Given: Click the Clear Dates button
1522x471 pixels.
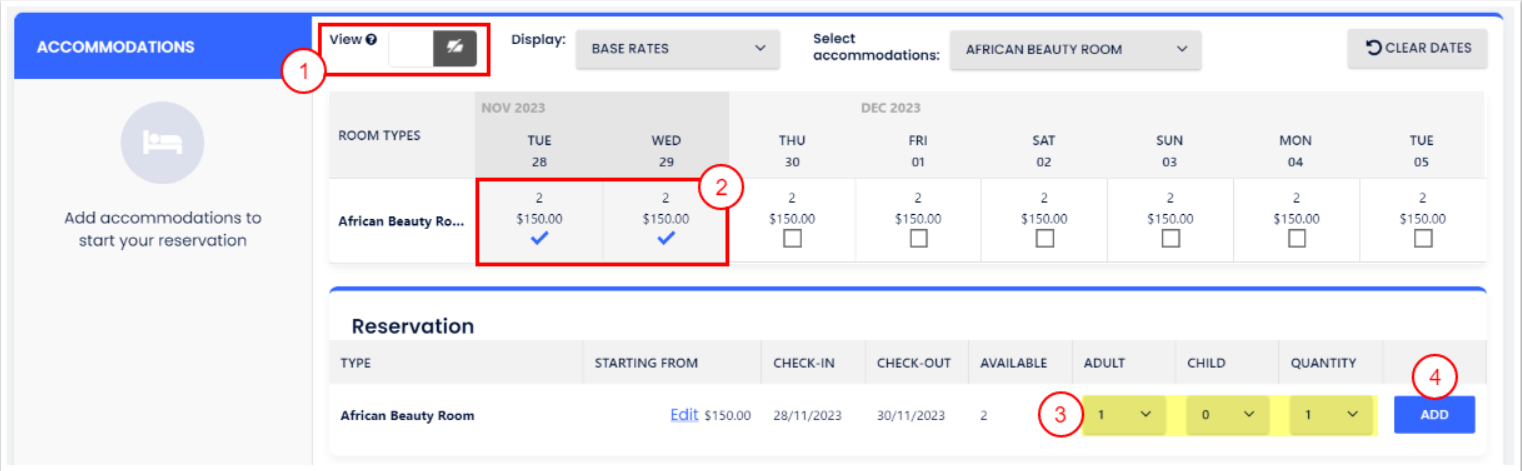Looking at the screenshot, I should coord(1416,48).
